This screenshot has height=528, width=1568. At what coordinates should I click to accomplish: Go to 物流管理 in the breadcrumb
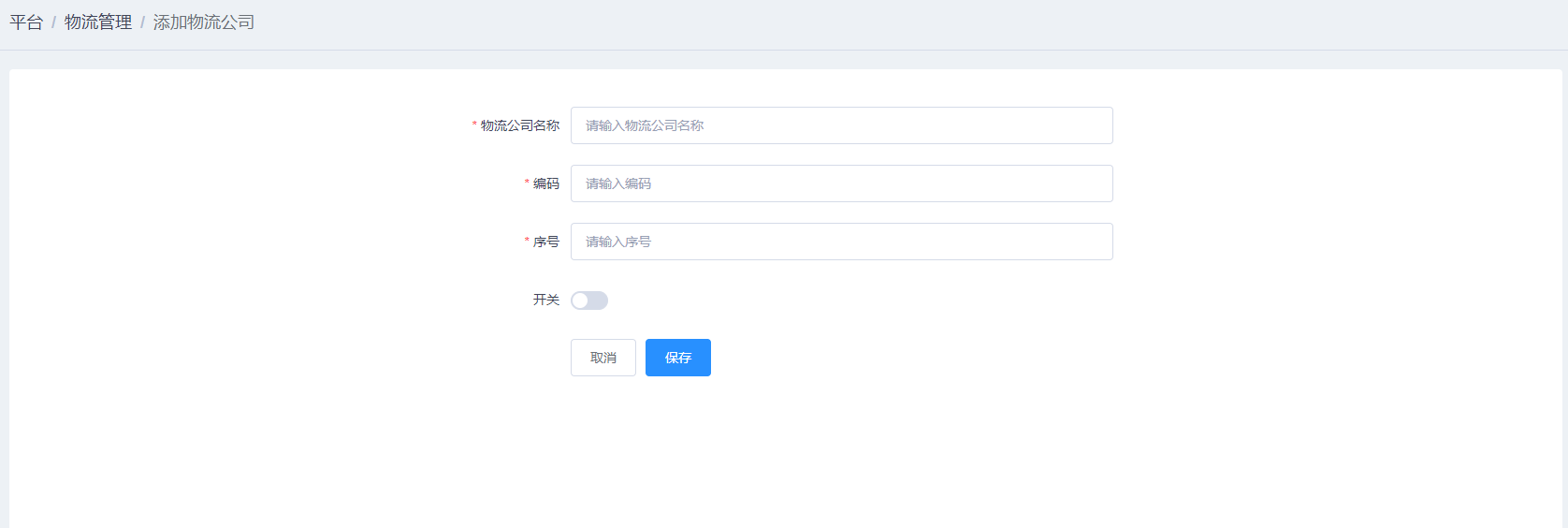98,22
